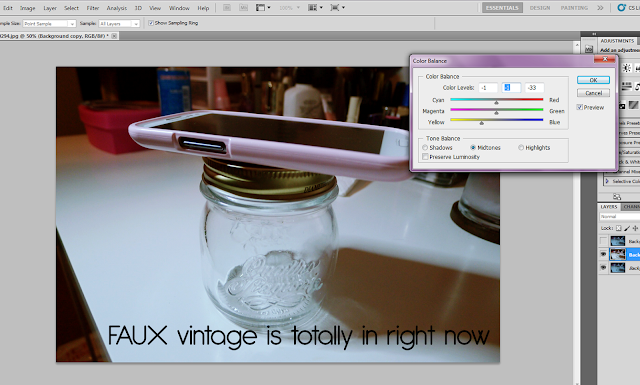Uncheck Show Sampling Ring
This screenshot has height=385, width=640.
click(151, 23)
